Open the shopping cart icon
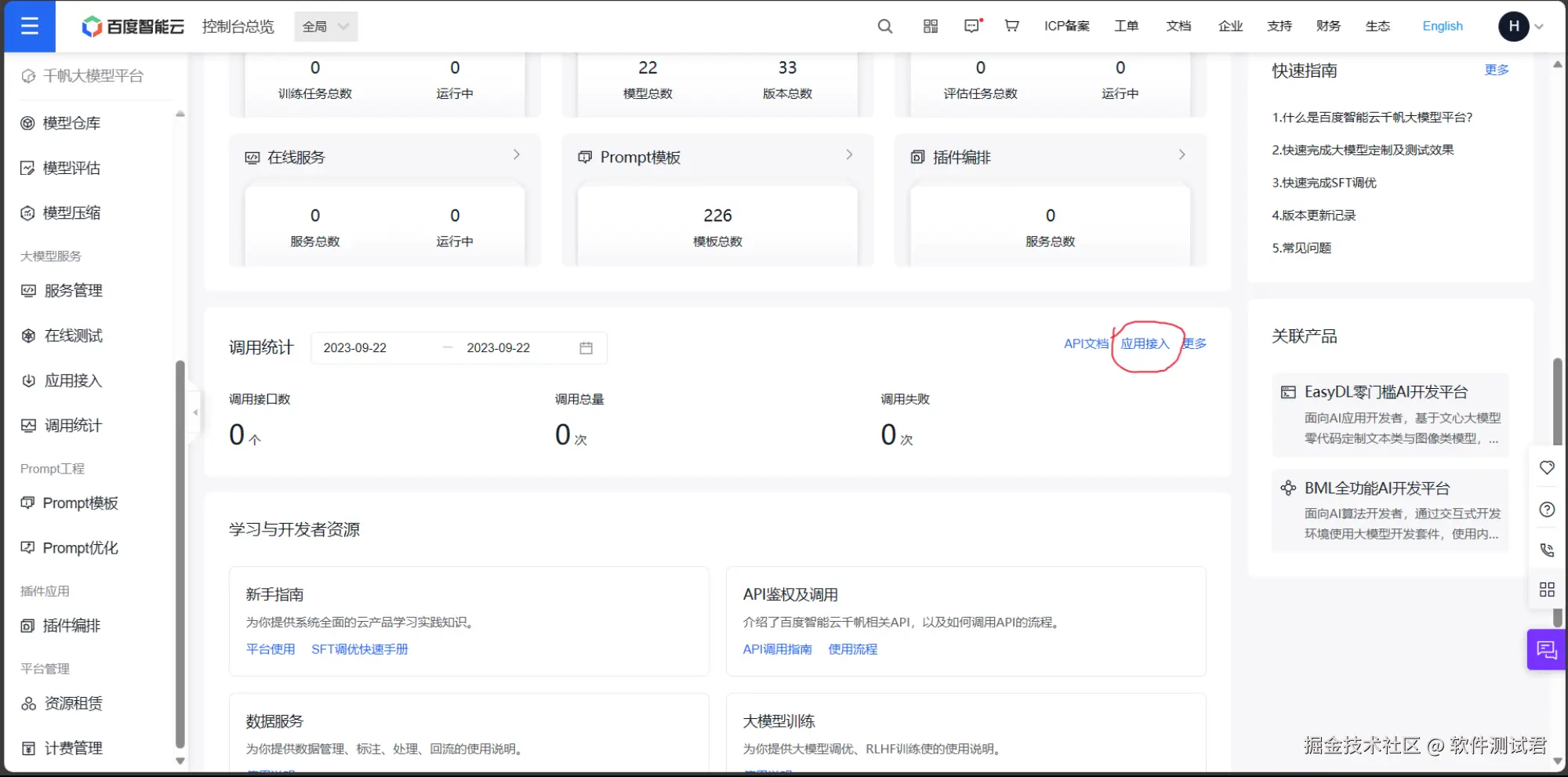 (1012, 27)
